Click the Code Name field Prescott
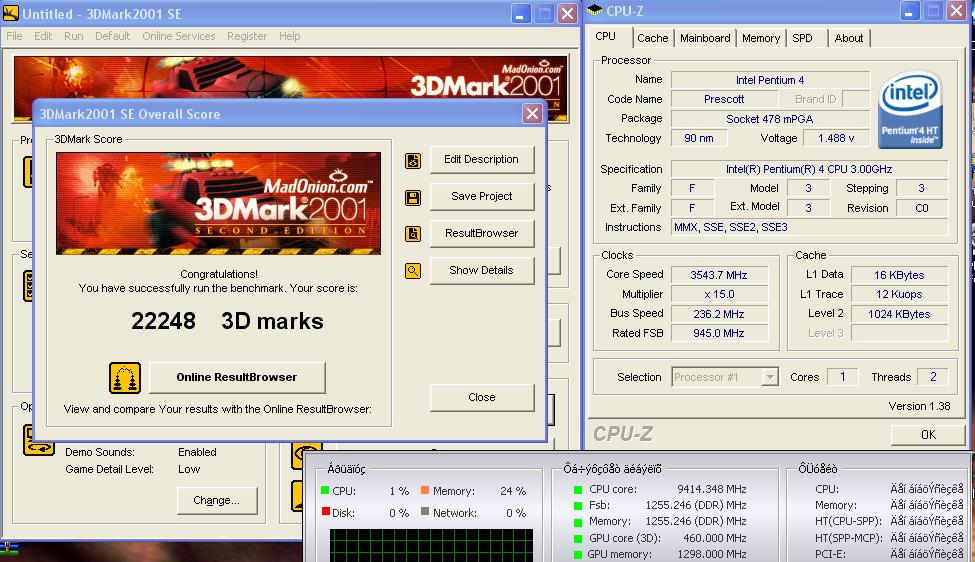 (724, 99)
